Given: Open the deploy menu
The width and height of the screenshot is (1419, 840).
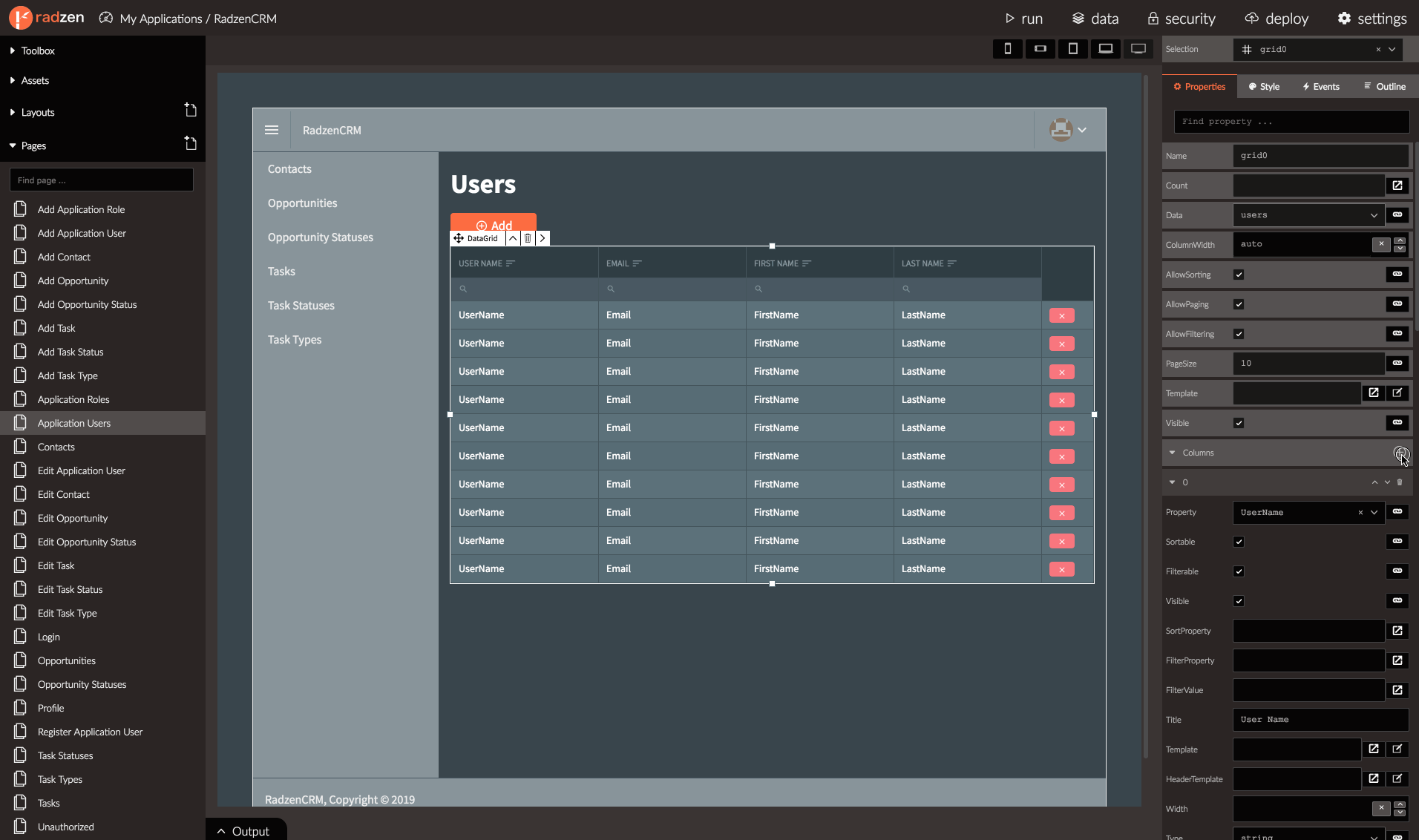Looking at the screenshot, I should click(x=1277, y=19).
